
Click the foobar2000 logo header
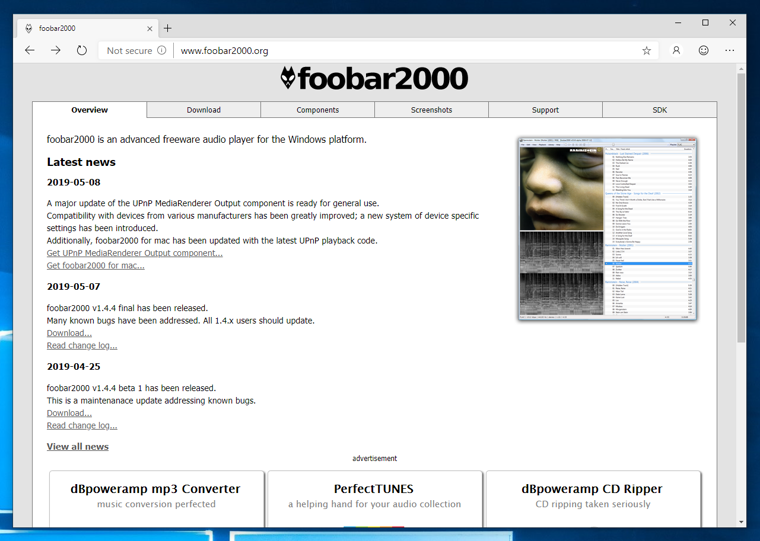coord(374,79)
